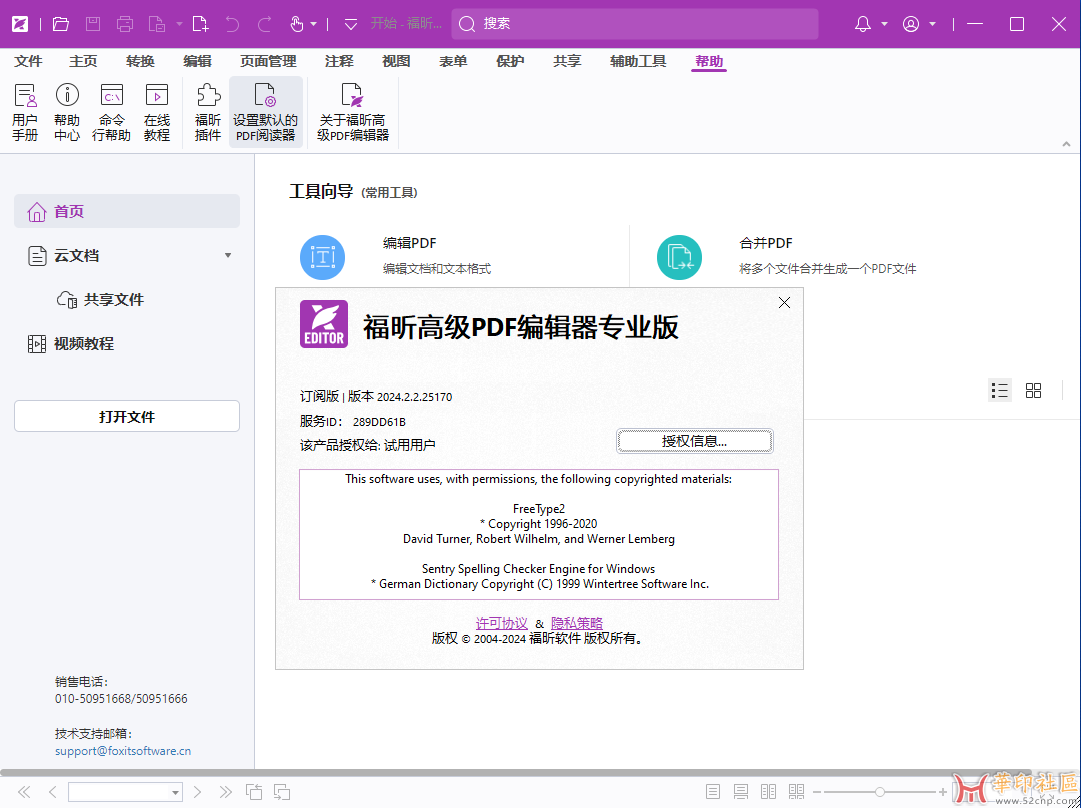Screen dimensions: 1081x808
Task: Open the Privacy Policy (隐私策略) link
Action: point(577,623)
